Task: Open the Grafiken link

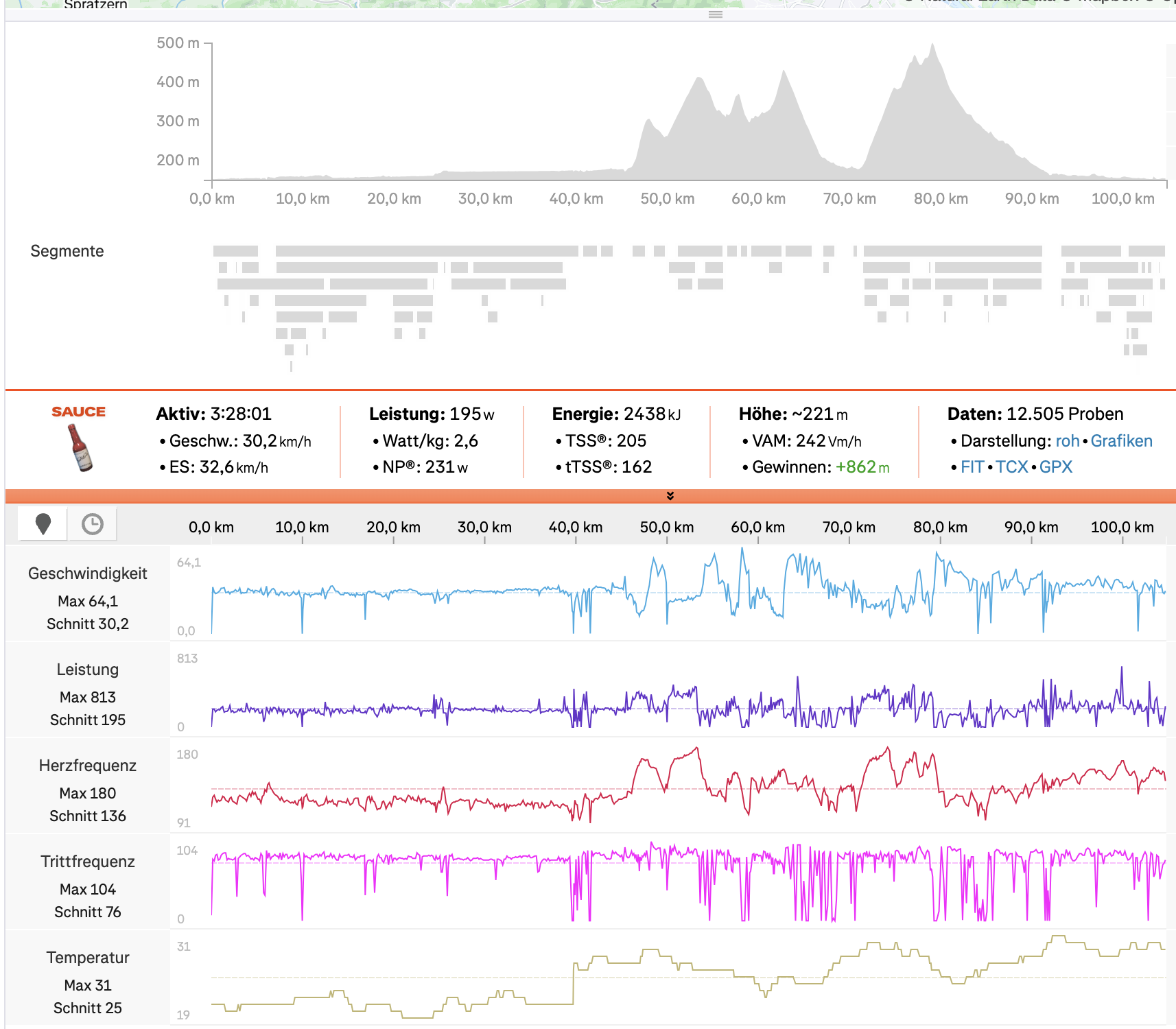Action: pos(1121,441)
